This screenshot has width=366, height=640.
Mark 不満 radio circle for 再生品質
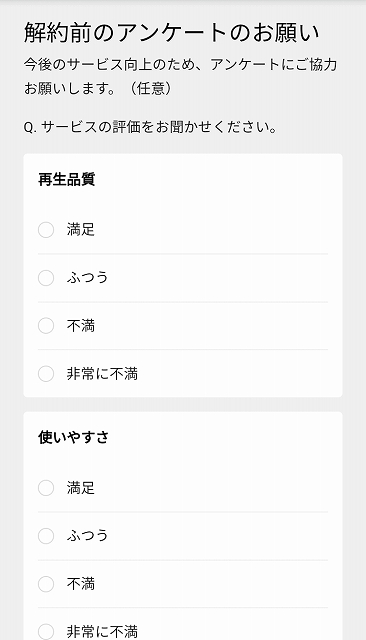[x=46, y=326]
